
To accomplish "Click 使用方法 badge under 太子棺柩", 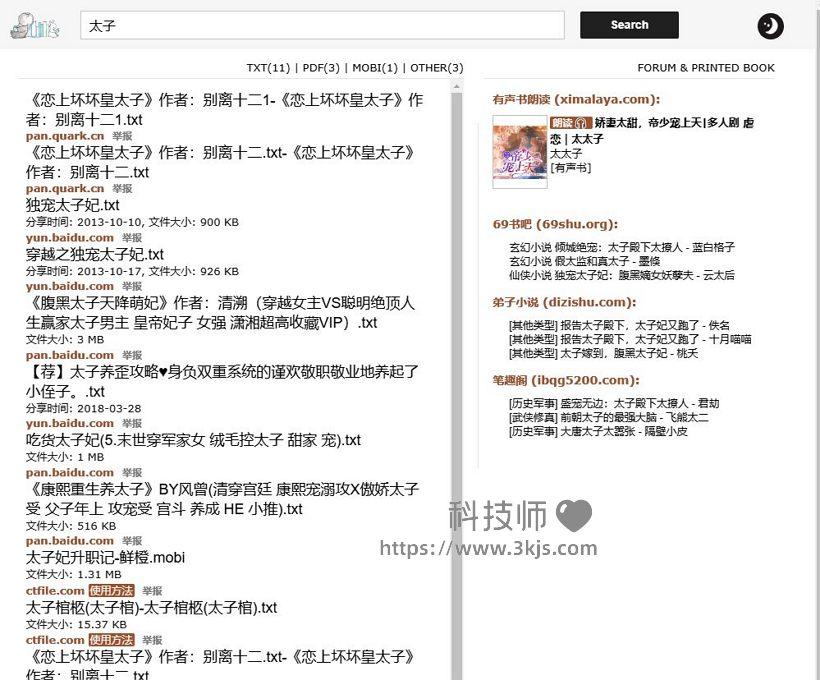I will (111, 640).
